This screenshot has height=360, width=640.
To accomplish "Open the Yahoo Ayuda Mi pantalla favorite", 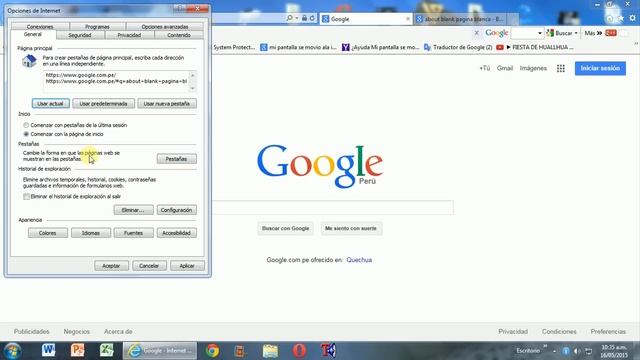I will 380,47.
